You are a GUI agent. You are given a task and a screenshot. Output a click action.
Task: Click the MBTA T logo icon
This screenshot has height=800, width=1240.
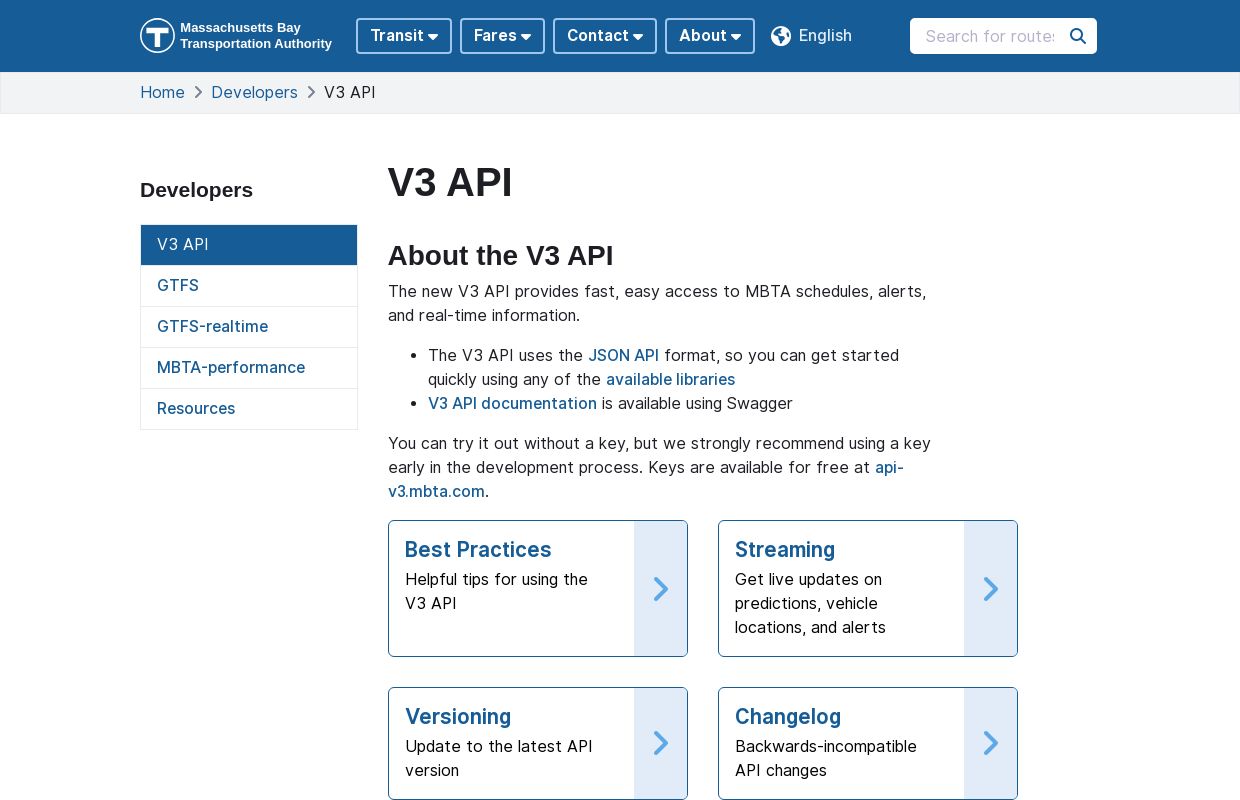(157, 36)
